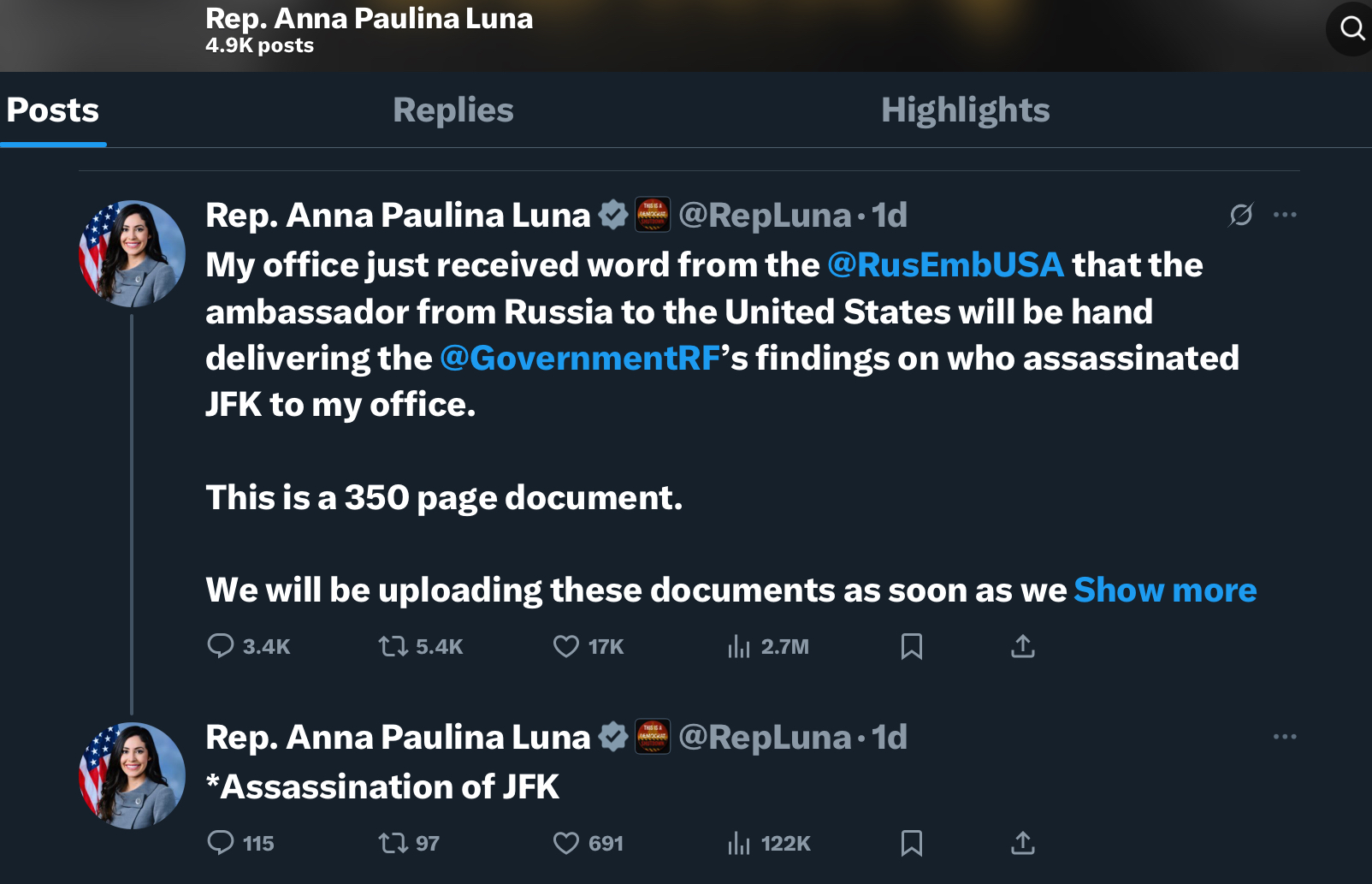The image size is (1372, 884).
Task: Open more options menu on first post
Action: (x=1285, y=215)
